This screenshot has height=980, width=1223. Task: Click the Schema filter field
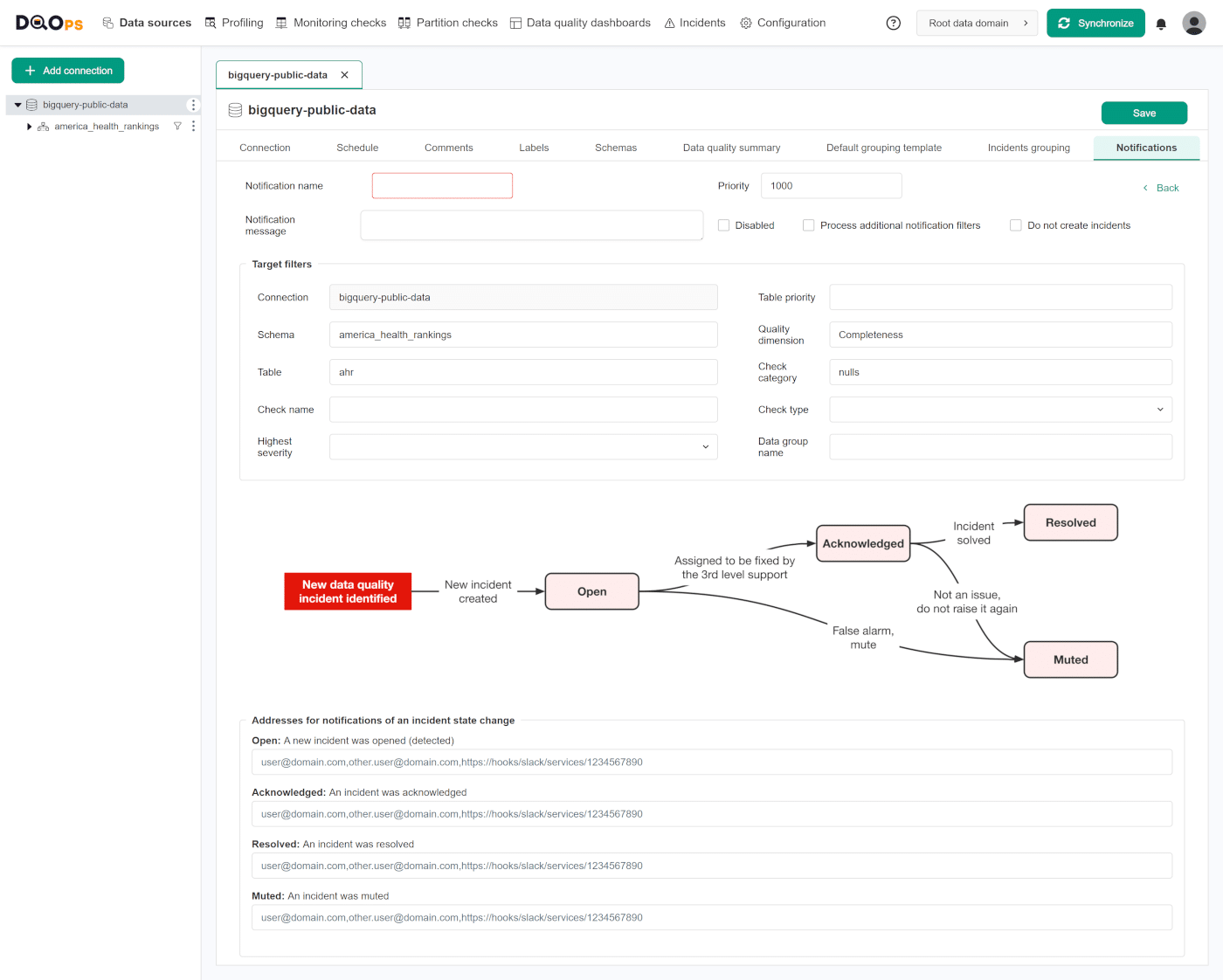pos(523,335)
